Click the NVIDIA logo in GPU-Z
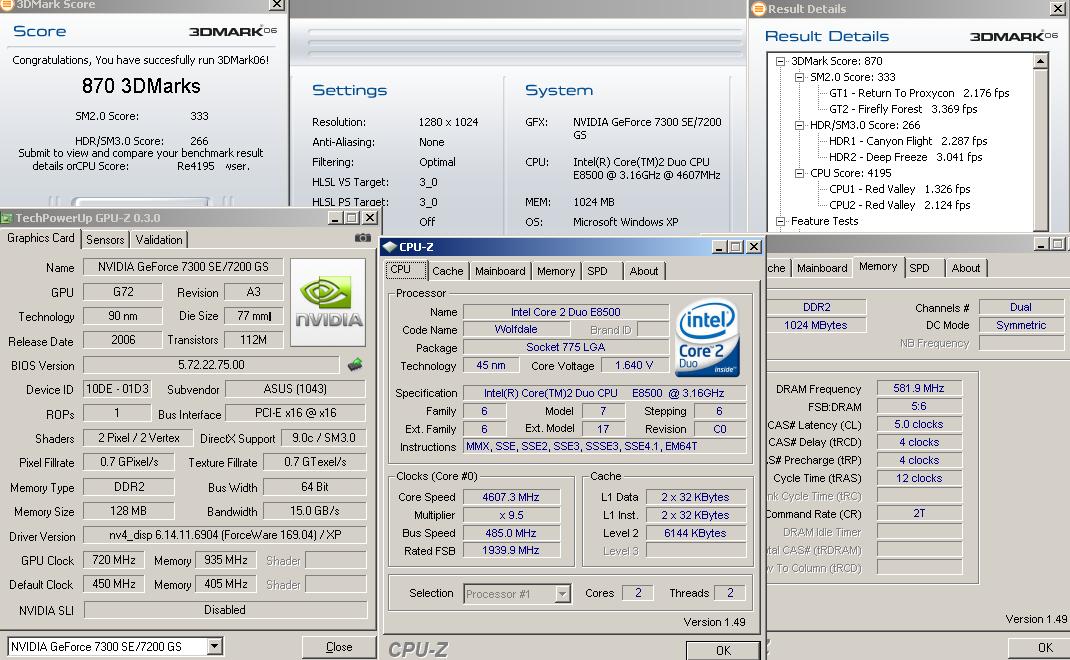 [x=328, y=302]
